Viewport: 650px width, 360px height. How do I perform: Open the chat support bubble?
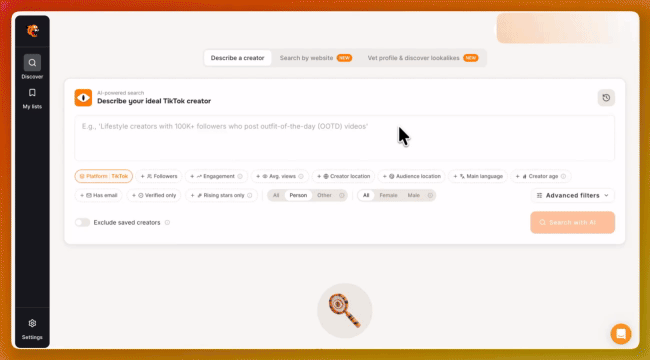click(x=621, y=334)
